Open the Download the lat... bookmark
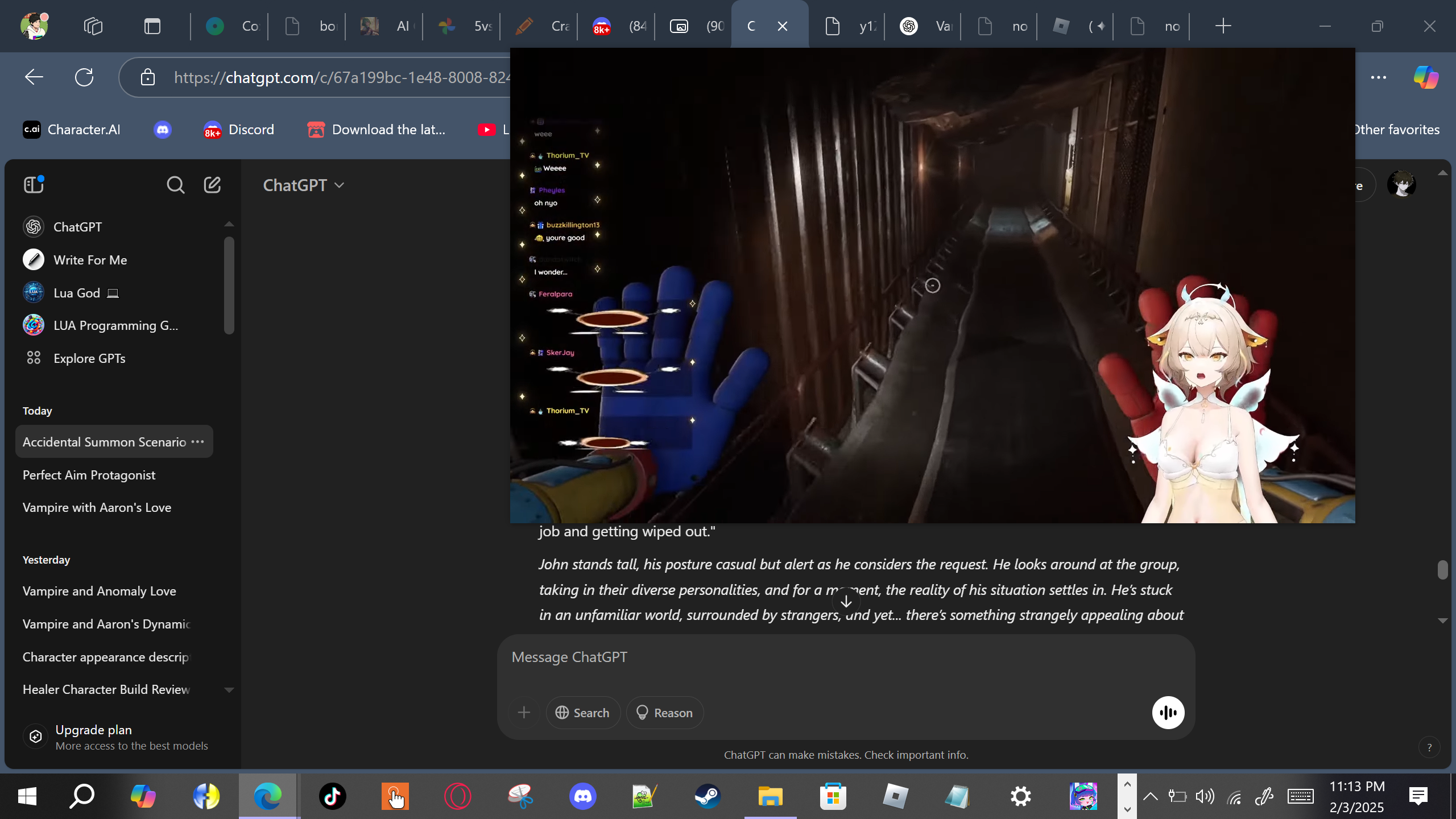Screen dimensions: 1456x819 tap(377, 130)
